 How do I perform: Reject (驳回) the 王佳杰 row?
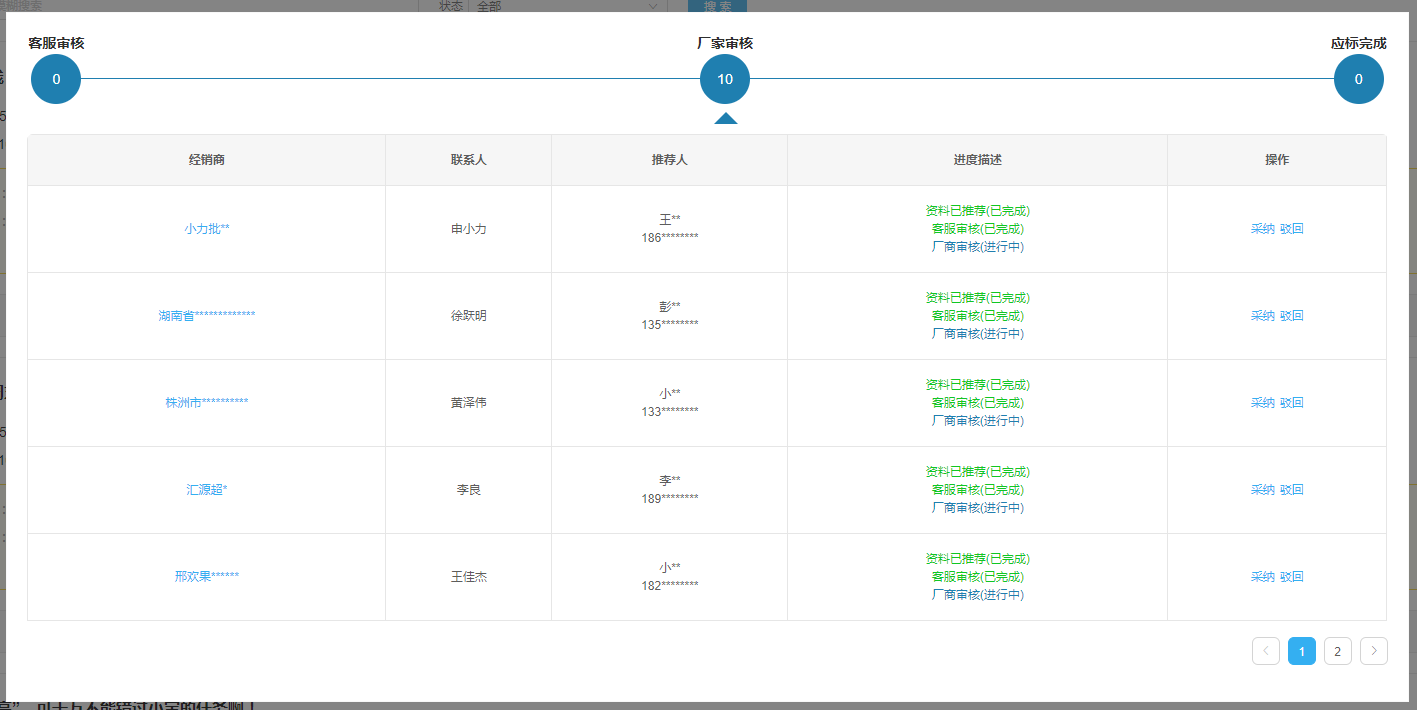(x=1292, y=577)
